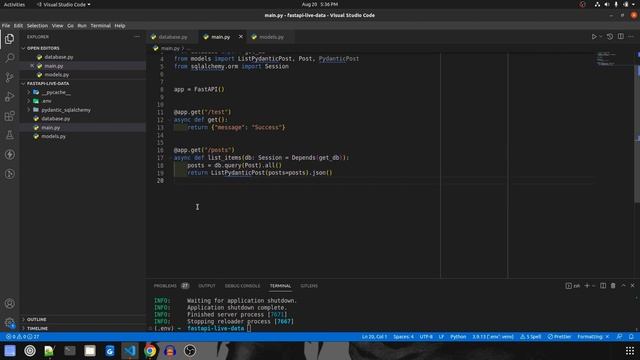The height and width of the screenshot is (360, 640).
Task: Click the Prettier status bar item
Action: coord(559,337)
